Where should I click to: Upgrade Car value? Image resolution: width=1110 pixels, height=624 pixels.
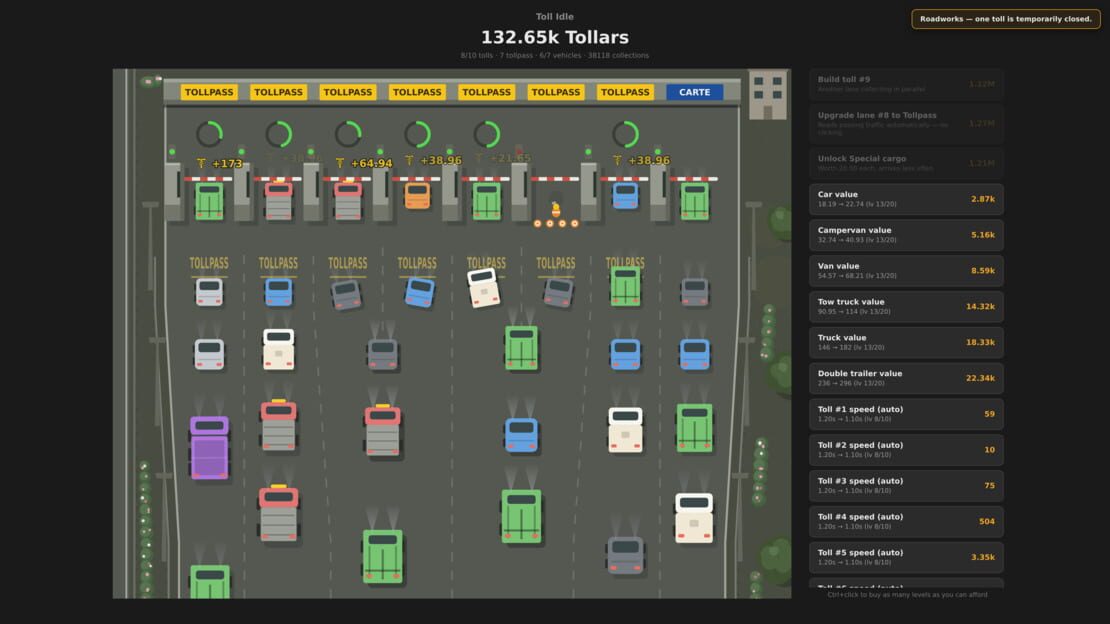pos(906,199)
